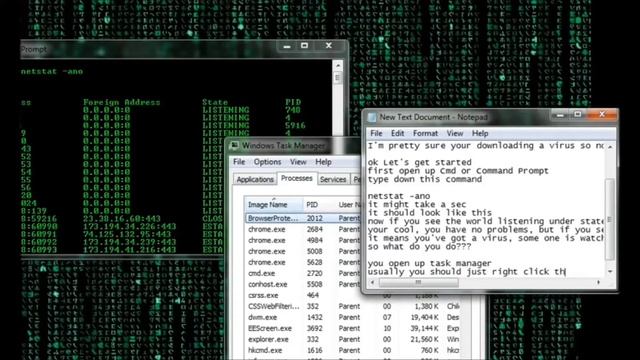Screen dimensions: 640x360
Task: Open Help menu in Notepad
Action: (x=480, y=133)
